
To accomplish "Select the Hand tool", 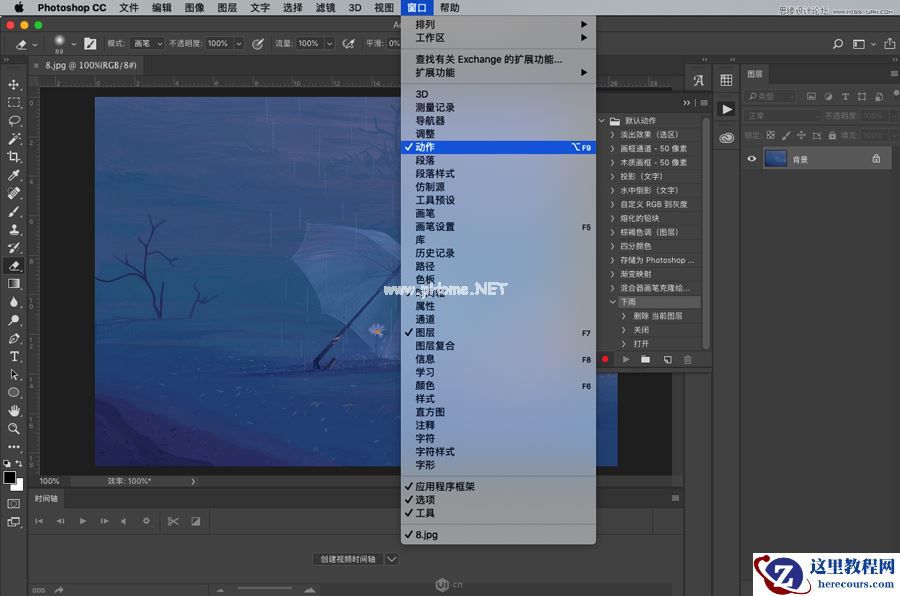I will pos(14,411).
